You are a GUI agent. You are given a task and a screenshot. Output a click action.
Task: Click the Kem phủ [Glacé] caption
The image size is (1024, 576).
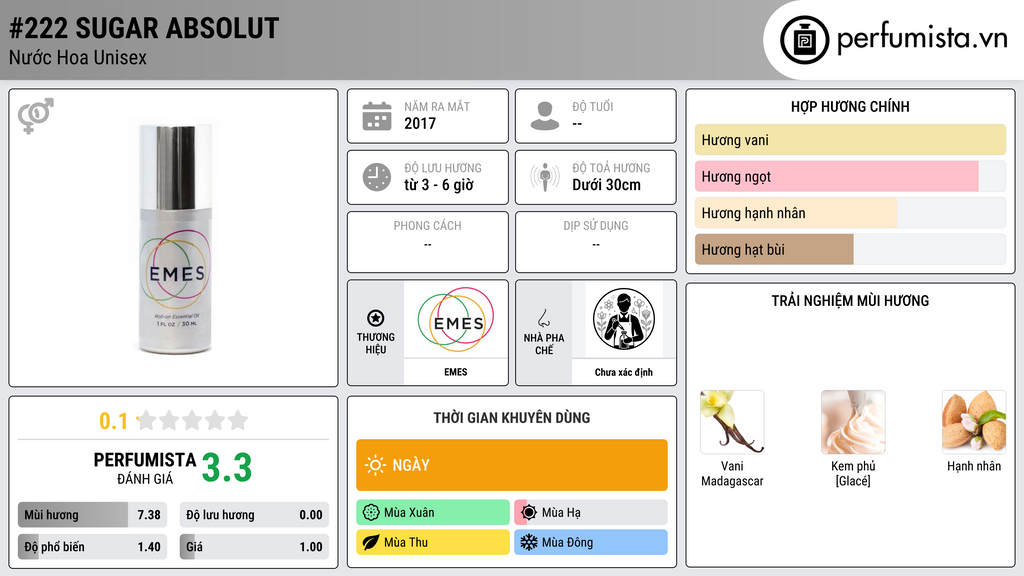coord(853,473)
